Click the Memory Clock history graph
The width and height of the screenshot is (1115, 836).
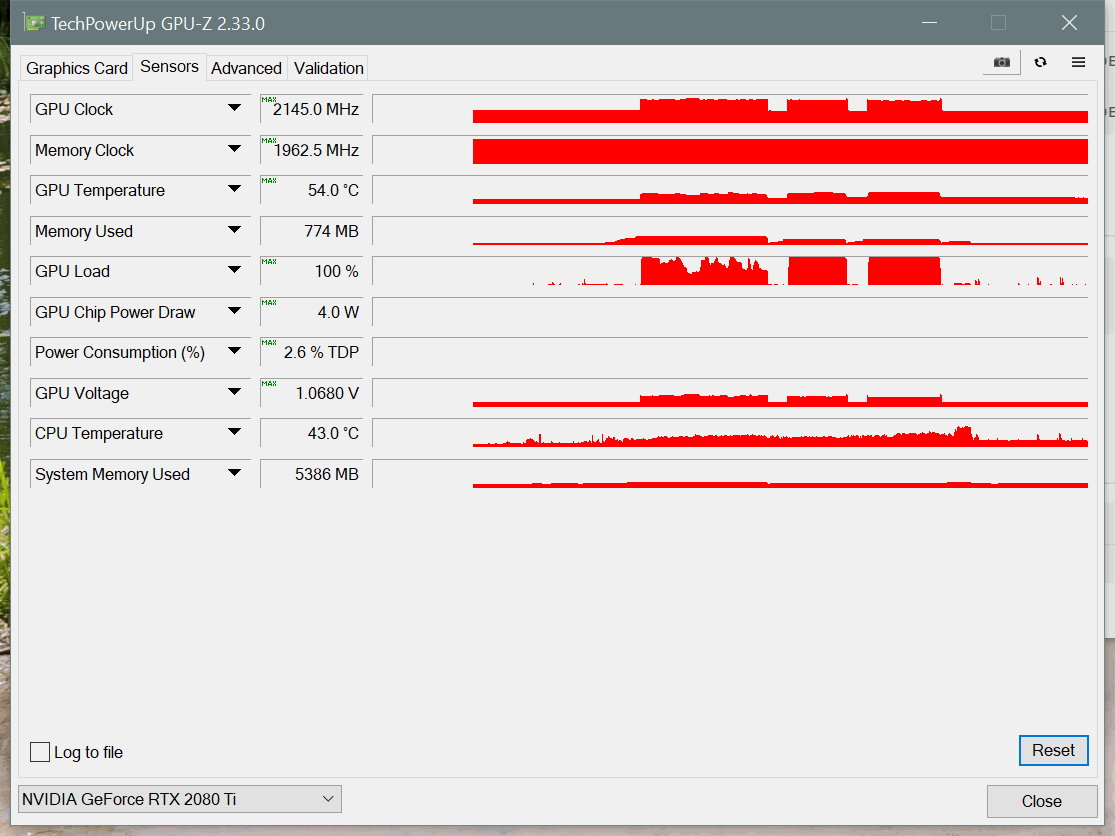pos(730,150)
